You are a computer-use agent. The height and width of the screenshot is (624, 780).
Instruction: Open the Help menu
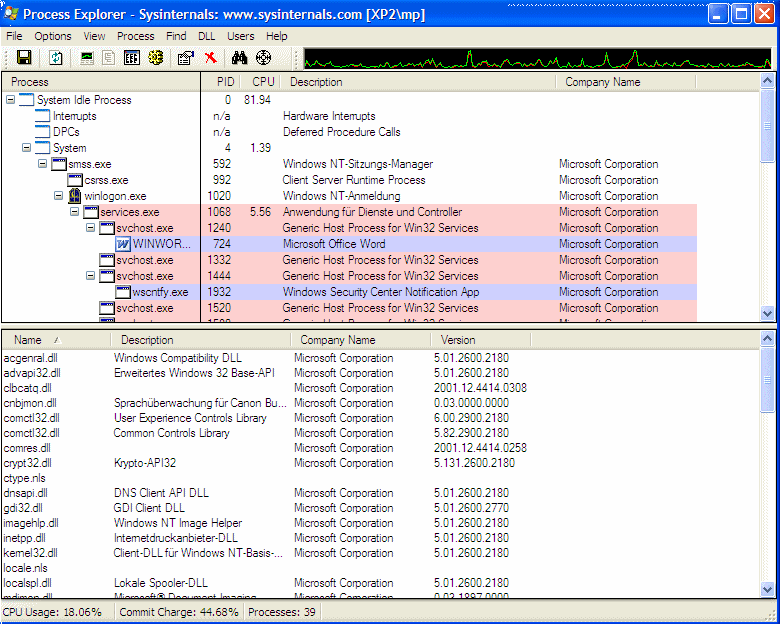(x=277, y=36)
